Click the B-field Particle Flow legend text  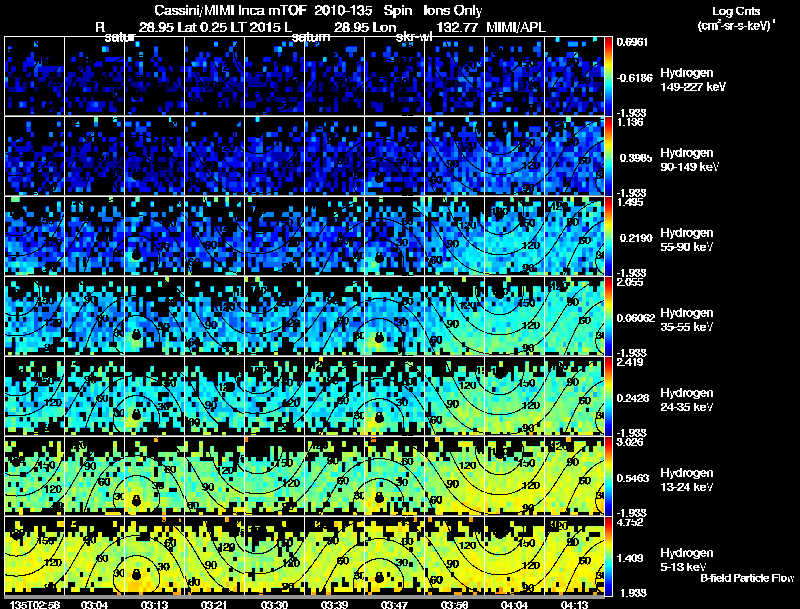pyautogui.click(x=747, y=578)
